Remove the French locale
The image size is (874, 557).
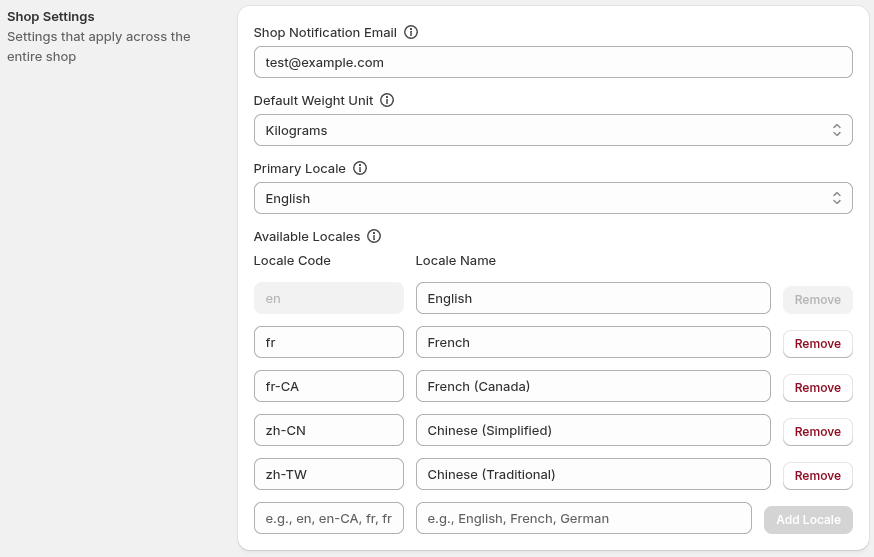pyautogui.click(x=818, y=344)
